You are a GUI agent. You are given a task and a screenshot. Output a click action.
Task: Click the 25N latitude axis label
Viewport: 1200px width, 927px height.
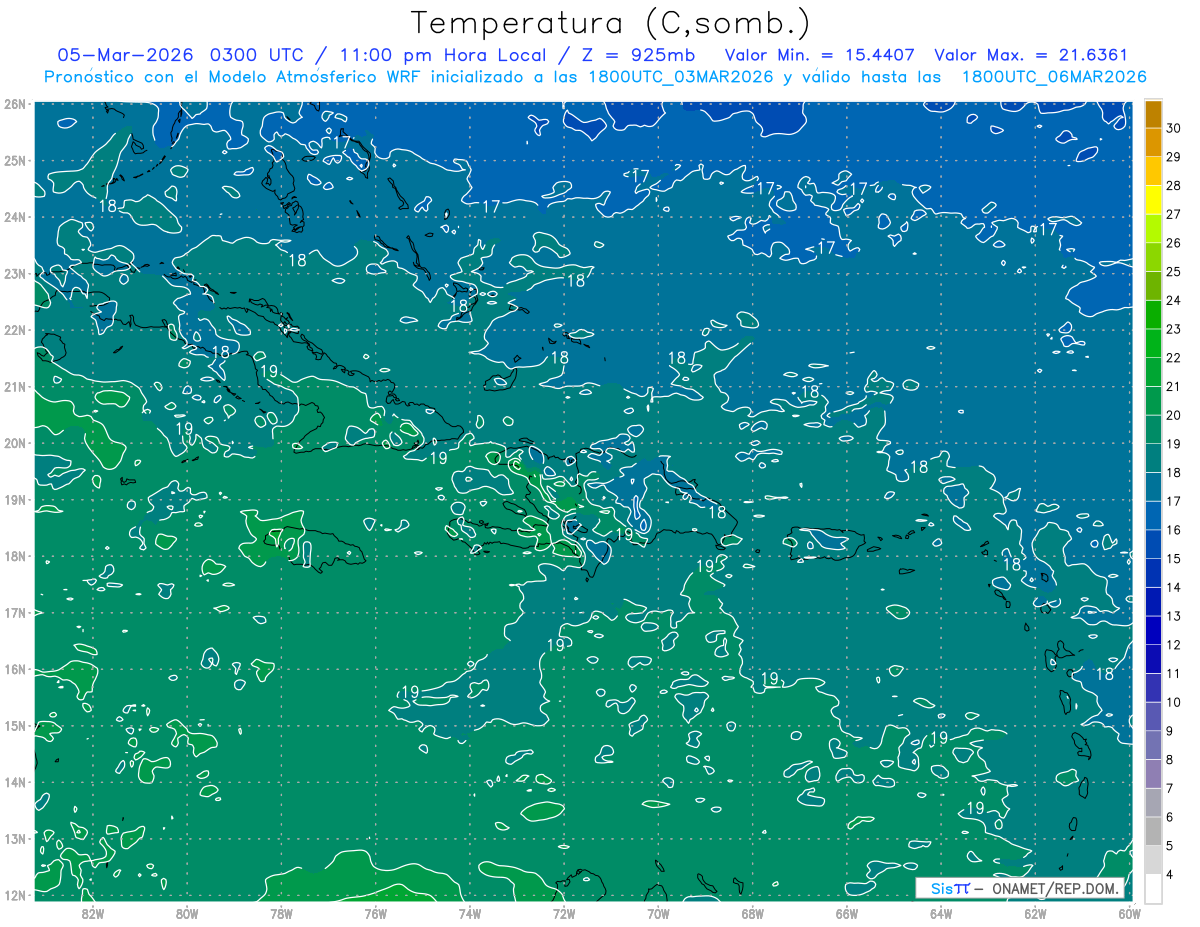[x=14, y=160]
